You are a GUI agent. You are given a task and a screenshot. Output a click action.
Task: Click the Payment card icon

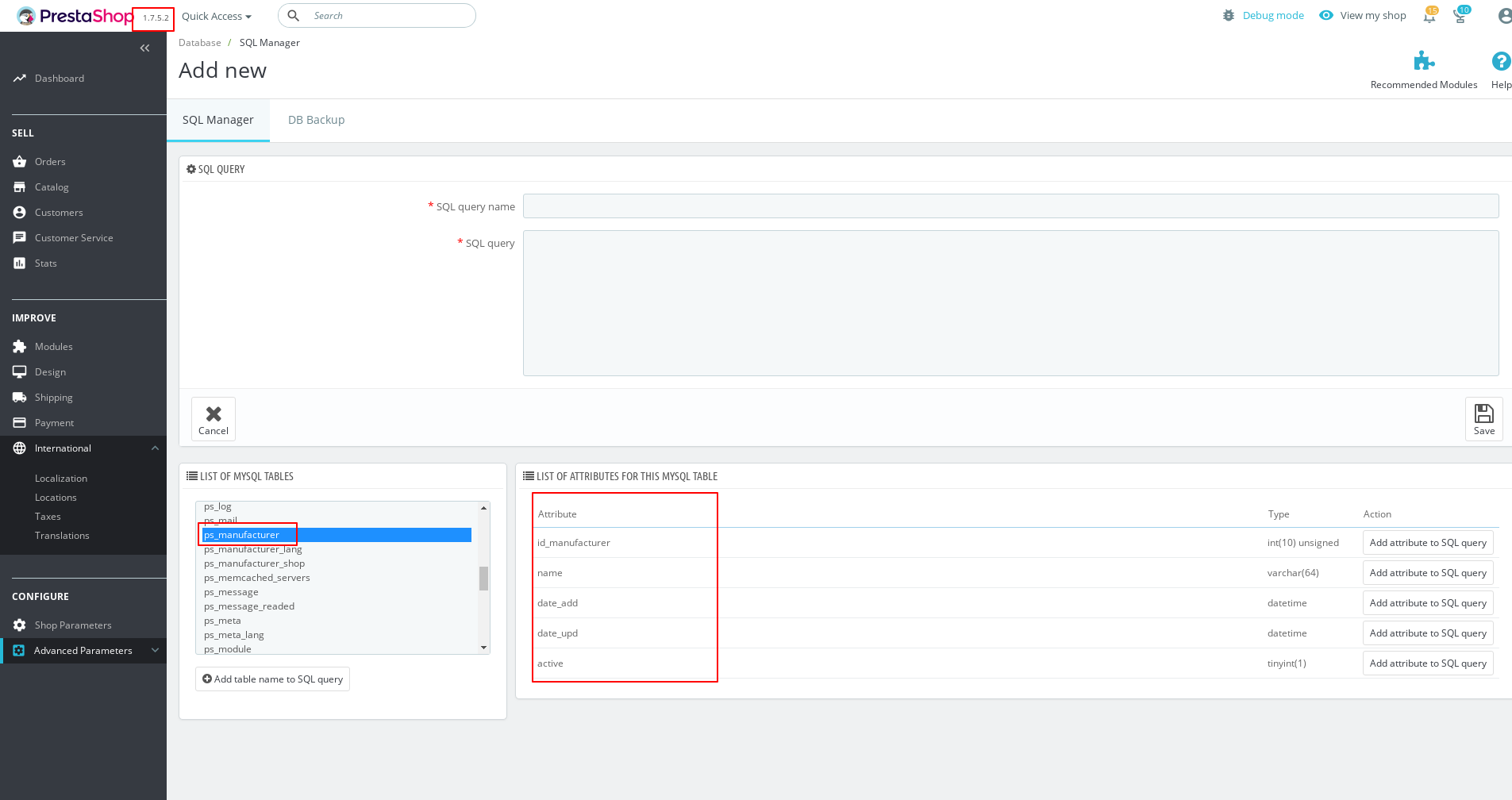pos(20,423)
